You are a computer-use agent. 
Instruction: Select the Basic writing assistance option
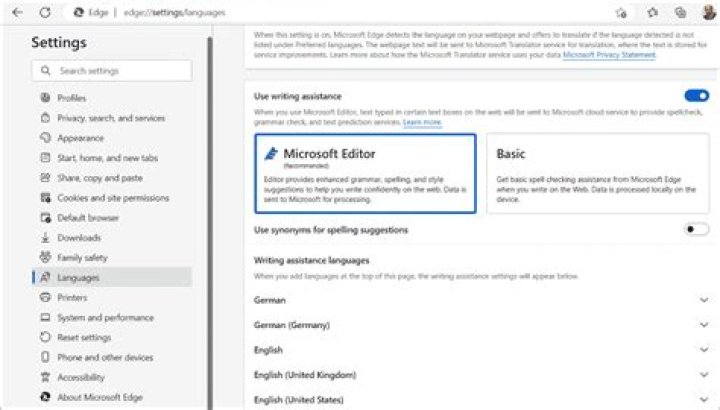pos(598,172)
